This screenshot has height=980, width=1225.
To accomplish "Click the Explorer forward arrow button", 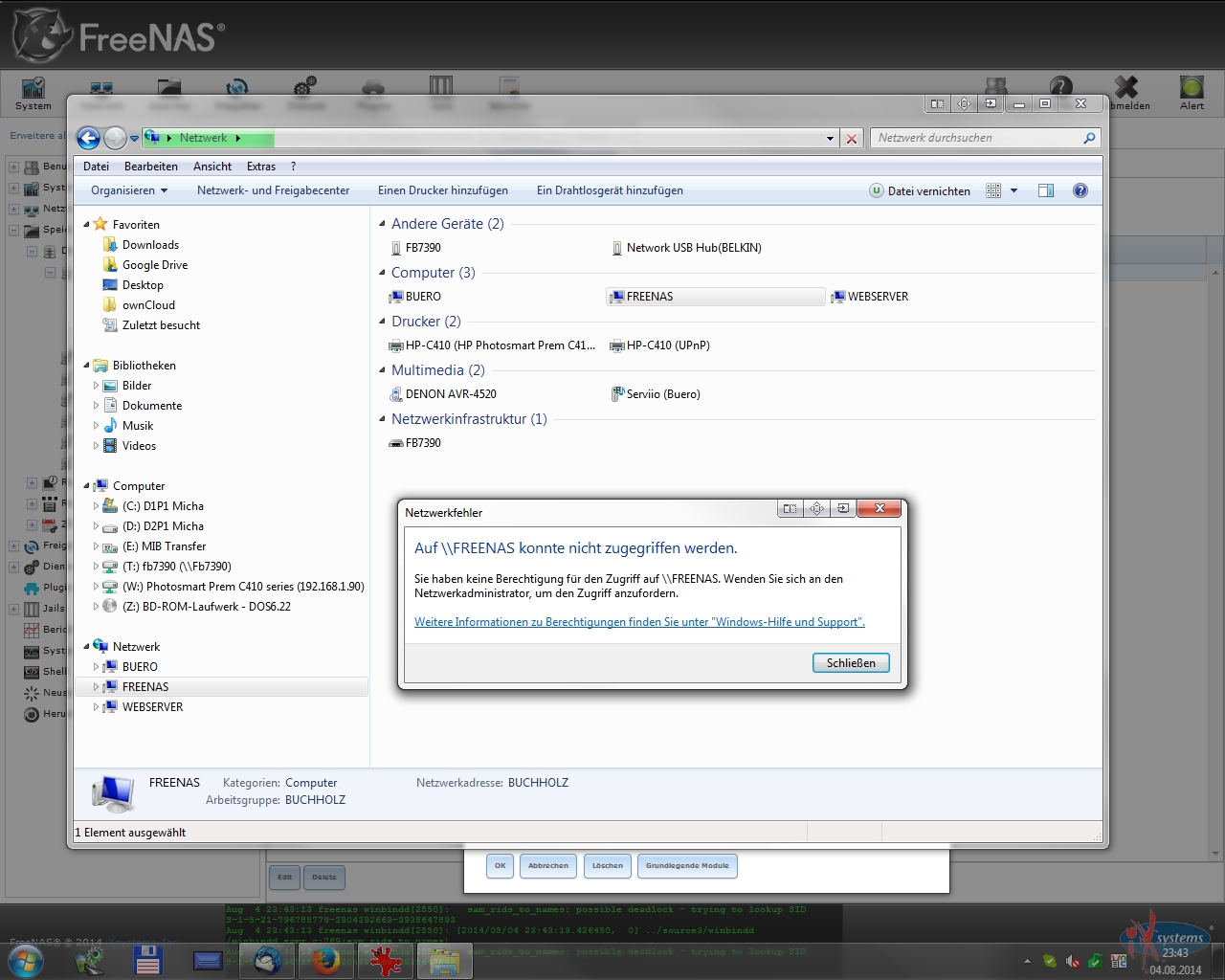I will tap(115, 138).
